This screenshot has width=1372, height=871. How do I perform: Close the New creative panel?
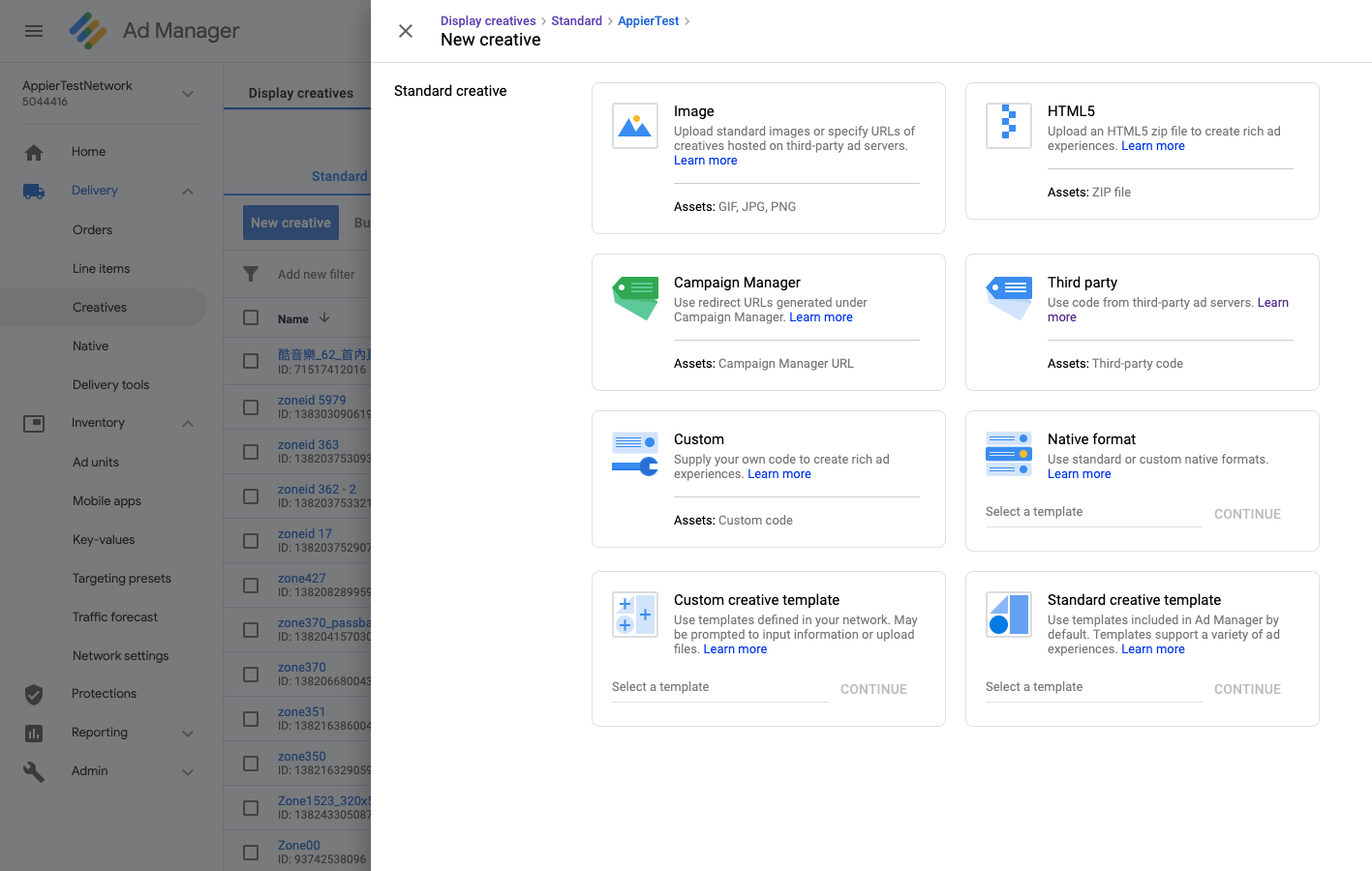406,31
